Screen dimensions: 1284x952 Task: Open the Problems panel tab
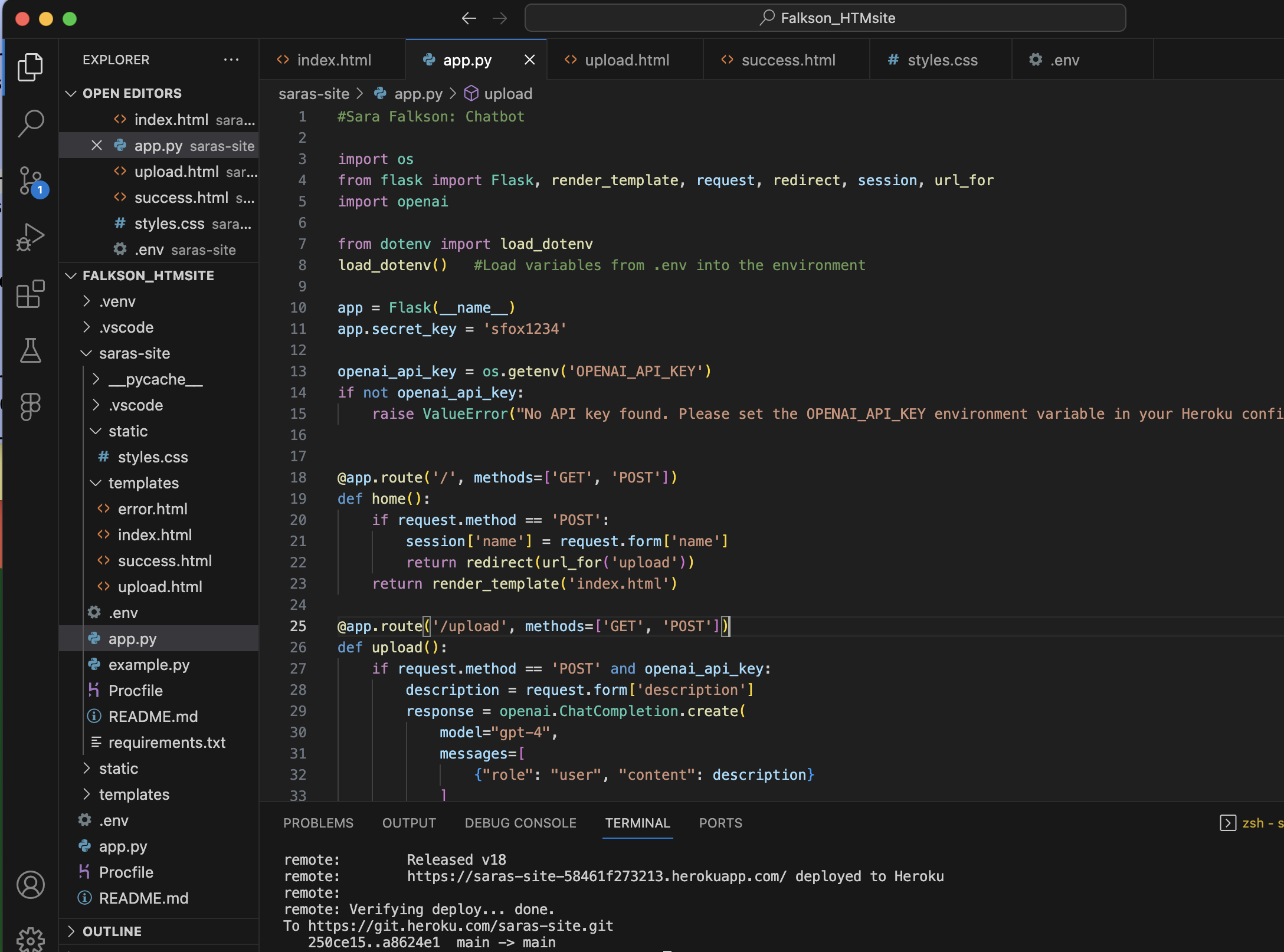click(318, 823)
